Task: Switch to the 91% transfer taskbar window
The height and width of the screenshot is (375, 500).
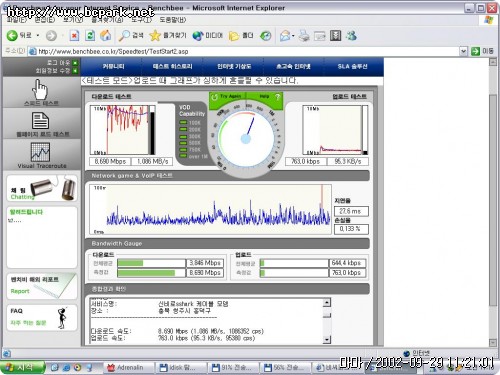Action: point(233,367)
